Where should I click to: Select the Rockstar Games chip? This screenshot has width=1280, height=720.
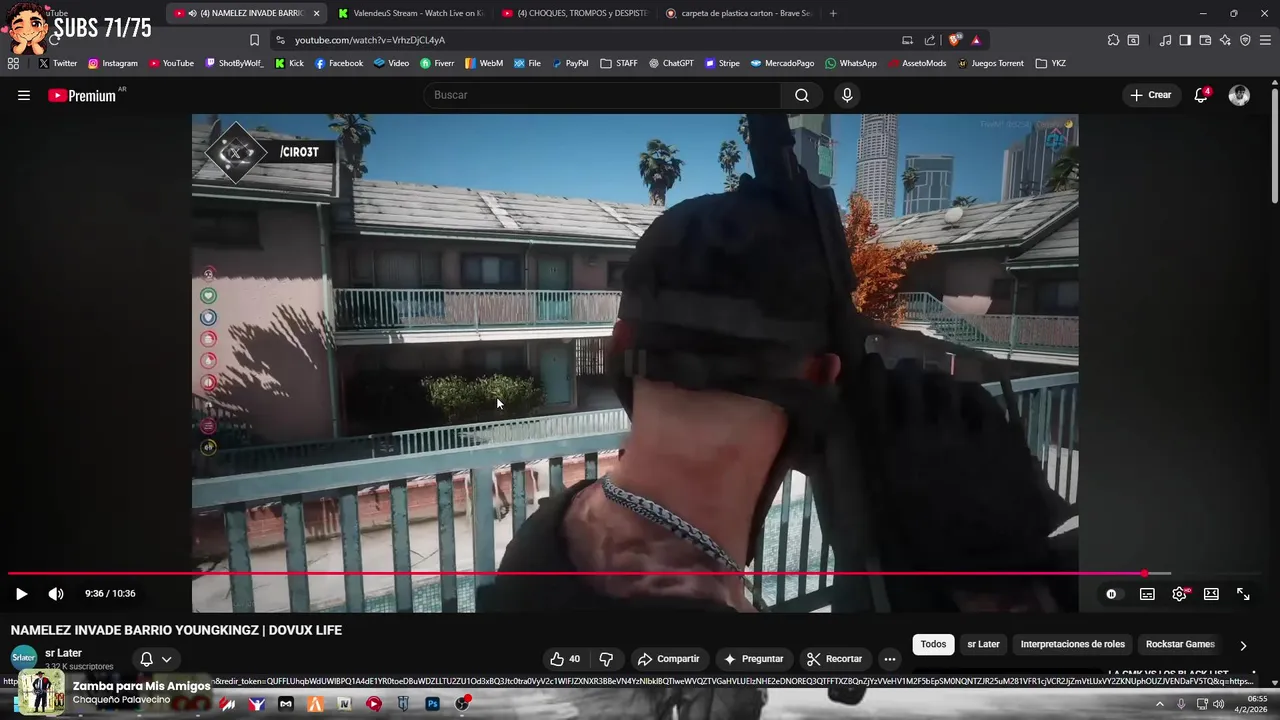pos(1180,644)
